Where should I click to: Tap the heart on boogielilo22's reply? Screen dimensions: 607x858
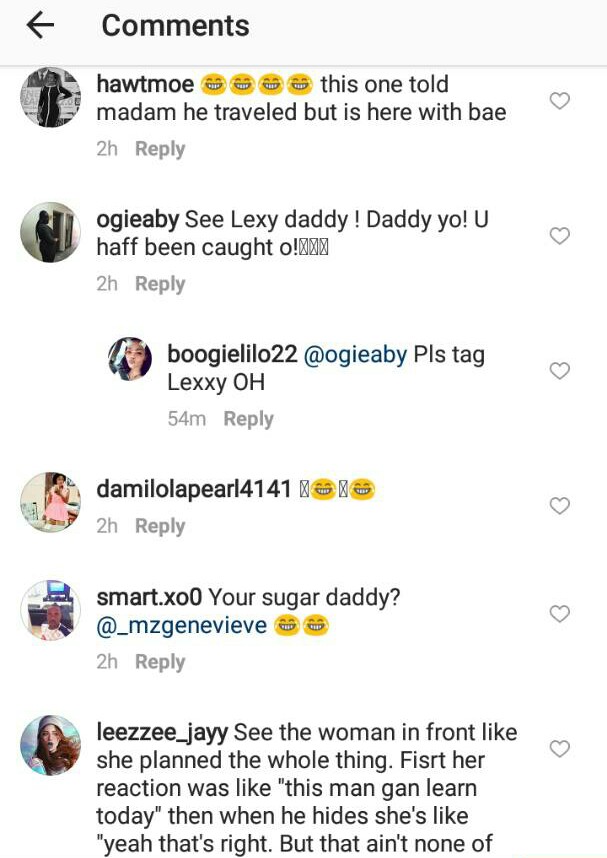tap(560, 371)
